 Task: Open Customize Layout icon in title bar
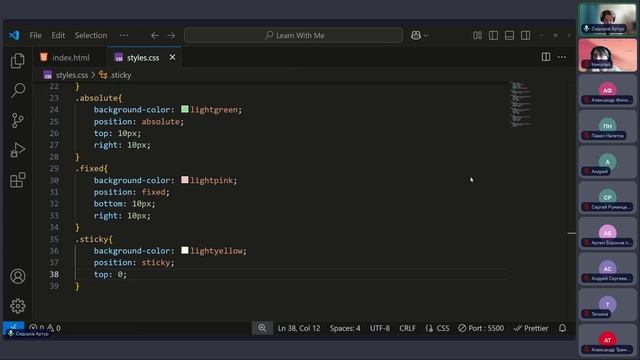(478, 36)
